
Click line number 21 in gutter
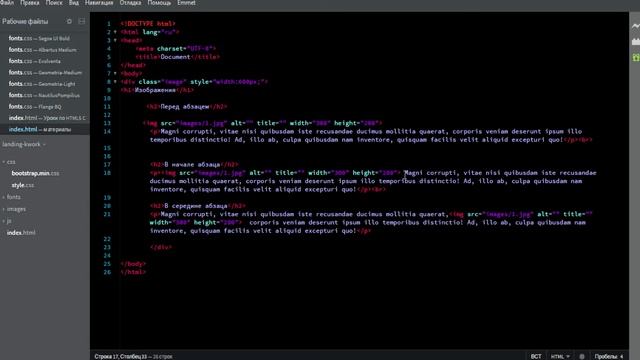point(107,214)
